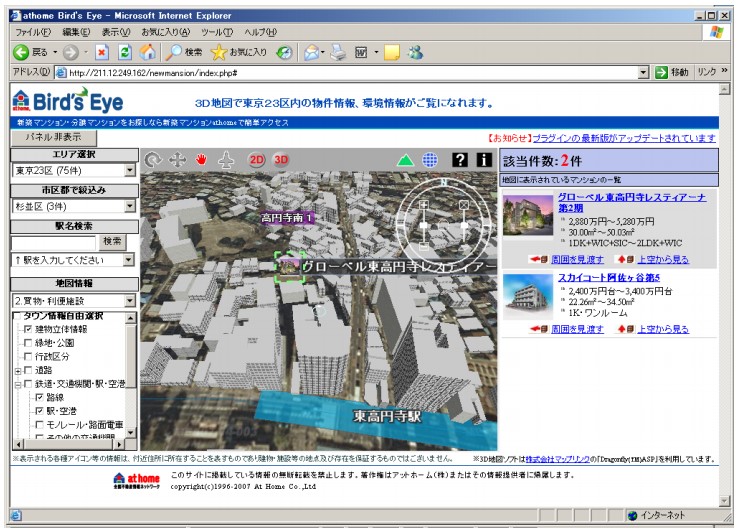
Task: Activate the red hand pan tool
Action: [x=201, y=160]
